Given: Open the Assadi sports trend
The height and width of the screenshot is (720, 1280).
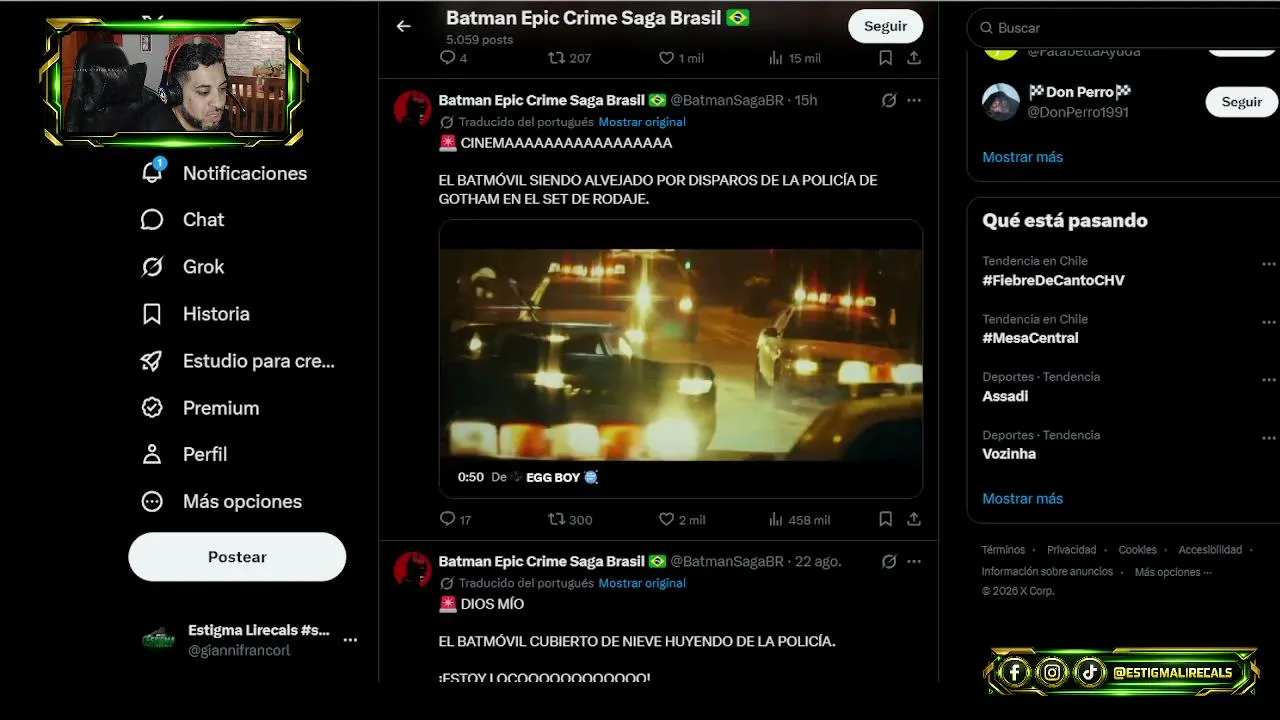Looking at the screenshot, I should click(1005, 396).
